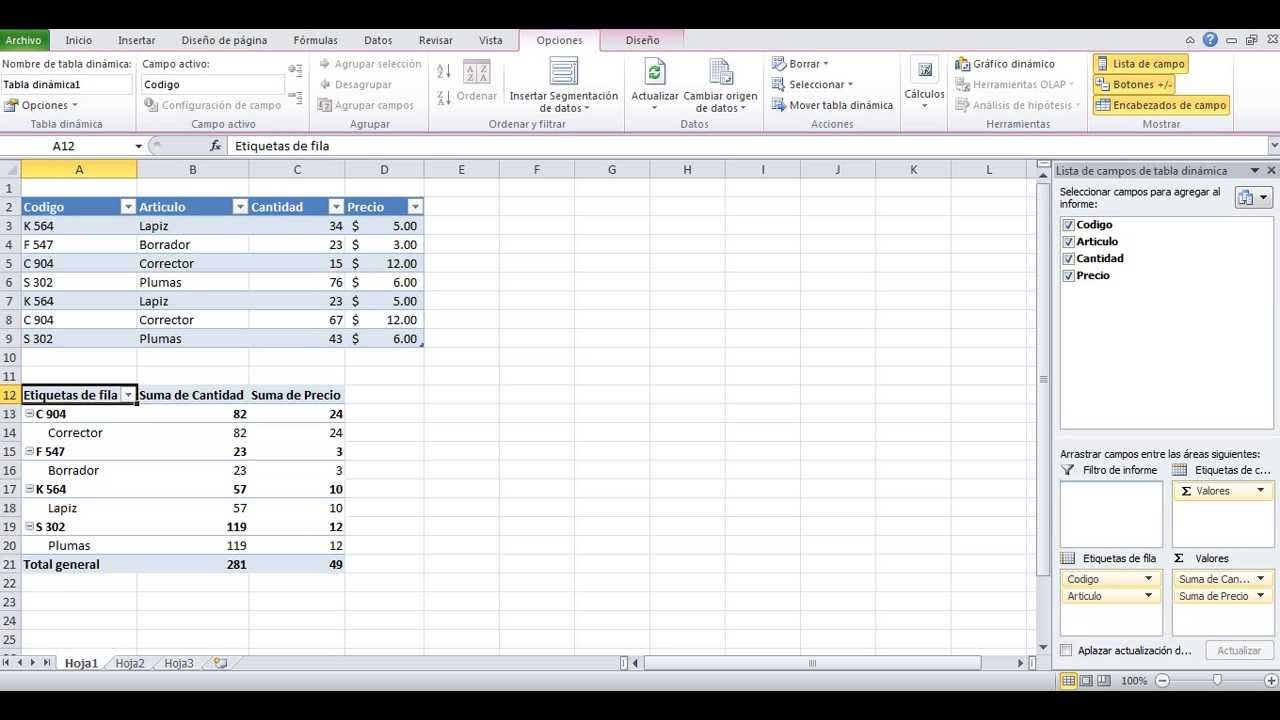This screenshot has height=720, width=1280.
Task: Open Etiquetas de fila filter dropdown
Action: [x=128, y=395]
